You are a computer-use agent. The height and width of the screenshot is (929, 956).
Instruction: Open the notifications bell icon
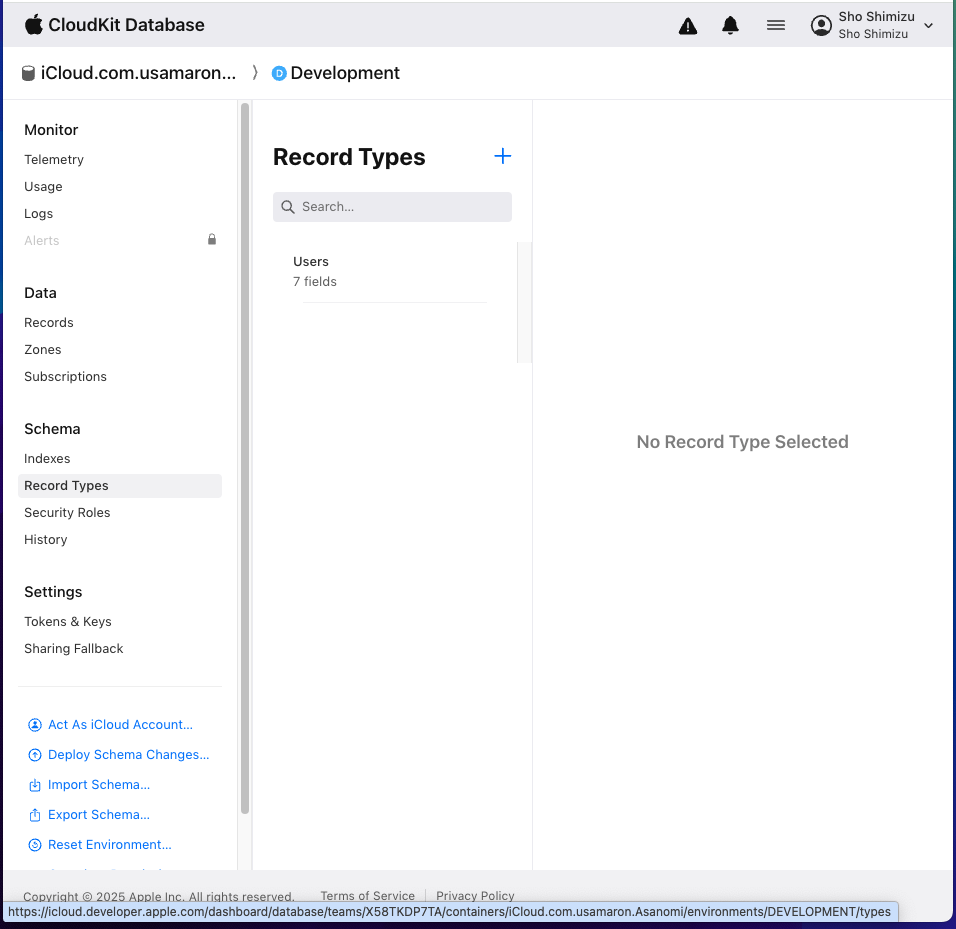tap(730, 26)
